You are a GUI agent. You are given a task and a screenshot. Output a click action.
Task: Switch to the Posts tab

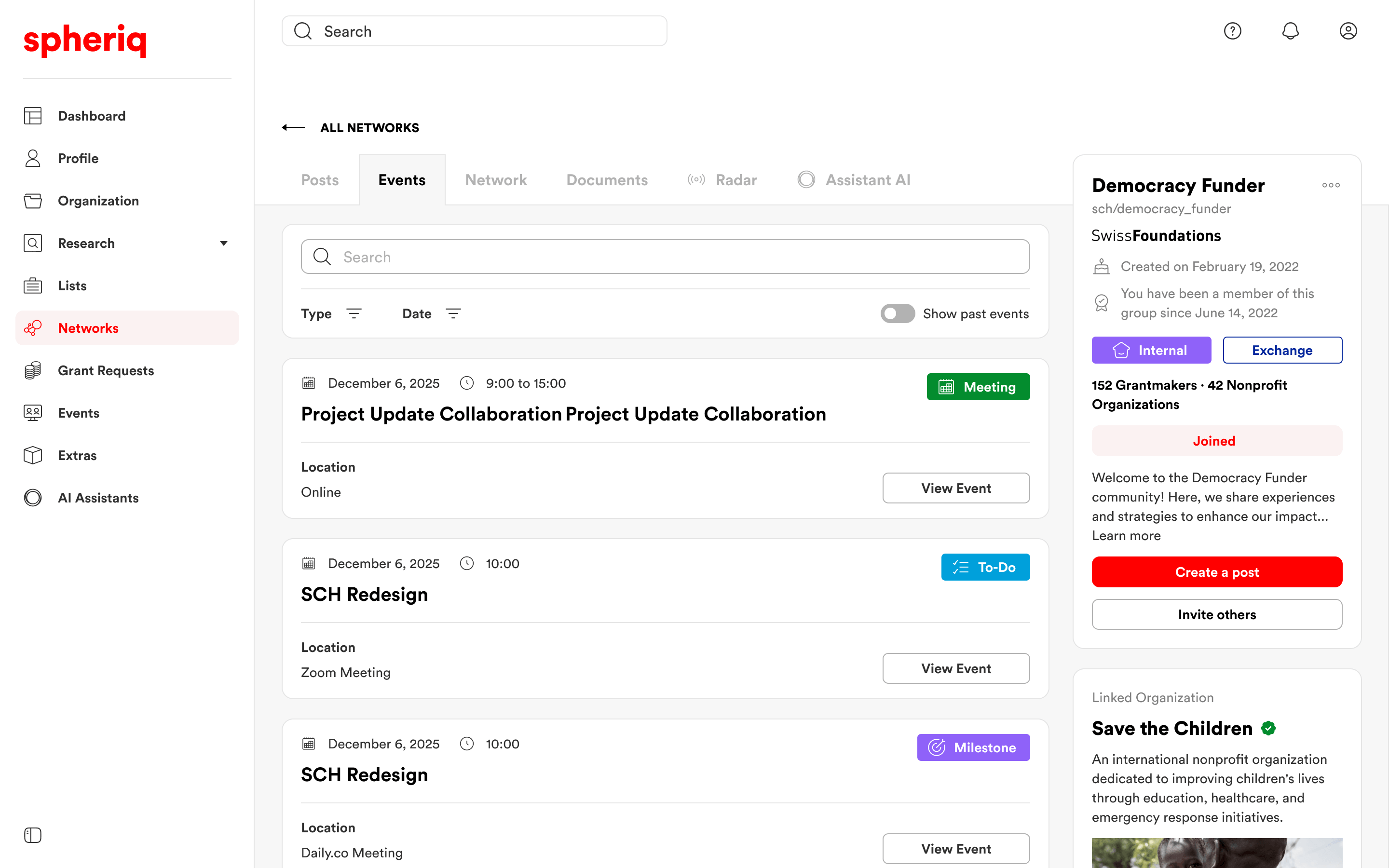pyautogui.click(x=320, y=180)
